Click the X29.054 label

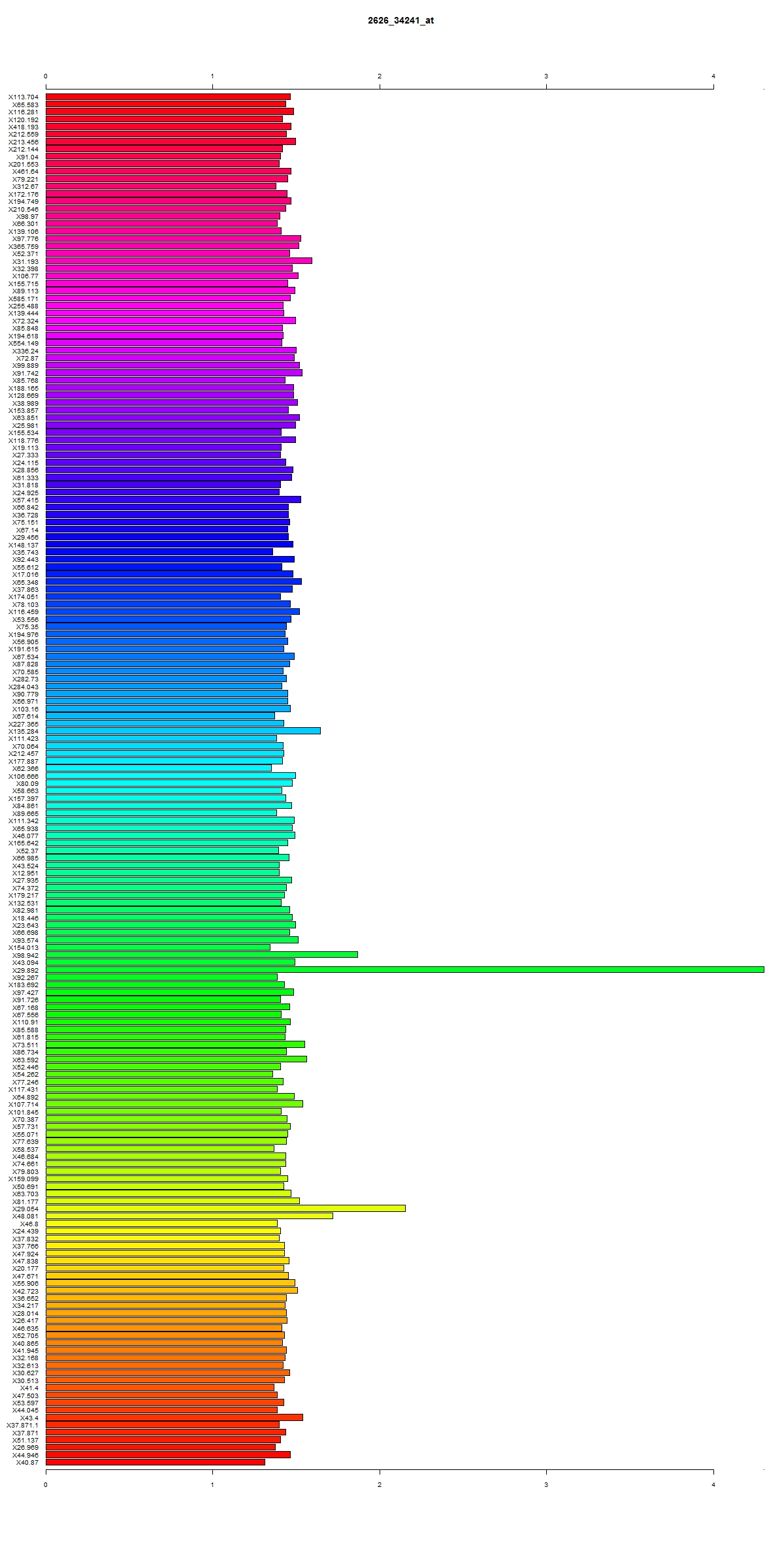pos(25,1209)
